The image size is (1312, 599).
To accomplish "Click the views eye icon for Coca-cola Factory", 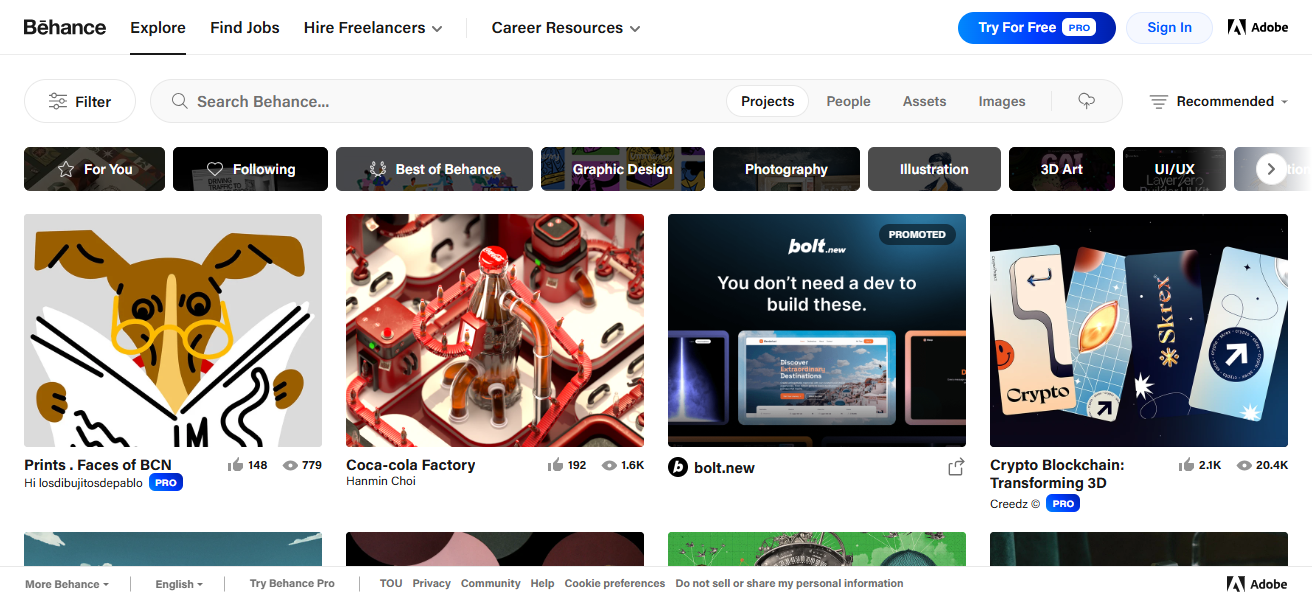I will [609, 465].
